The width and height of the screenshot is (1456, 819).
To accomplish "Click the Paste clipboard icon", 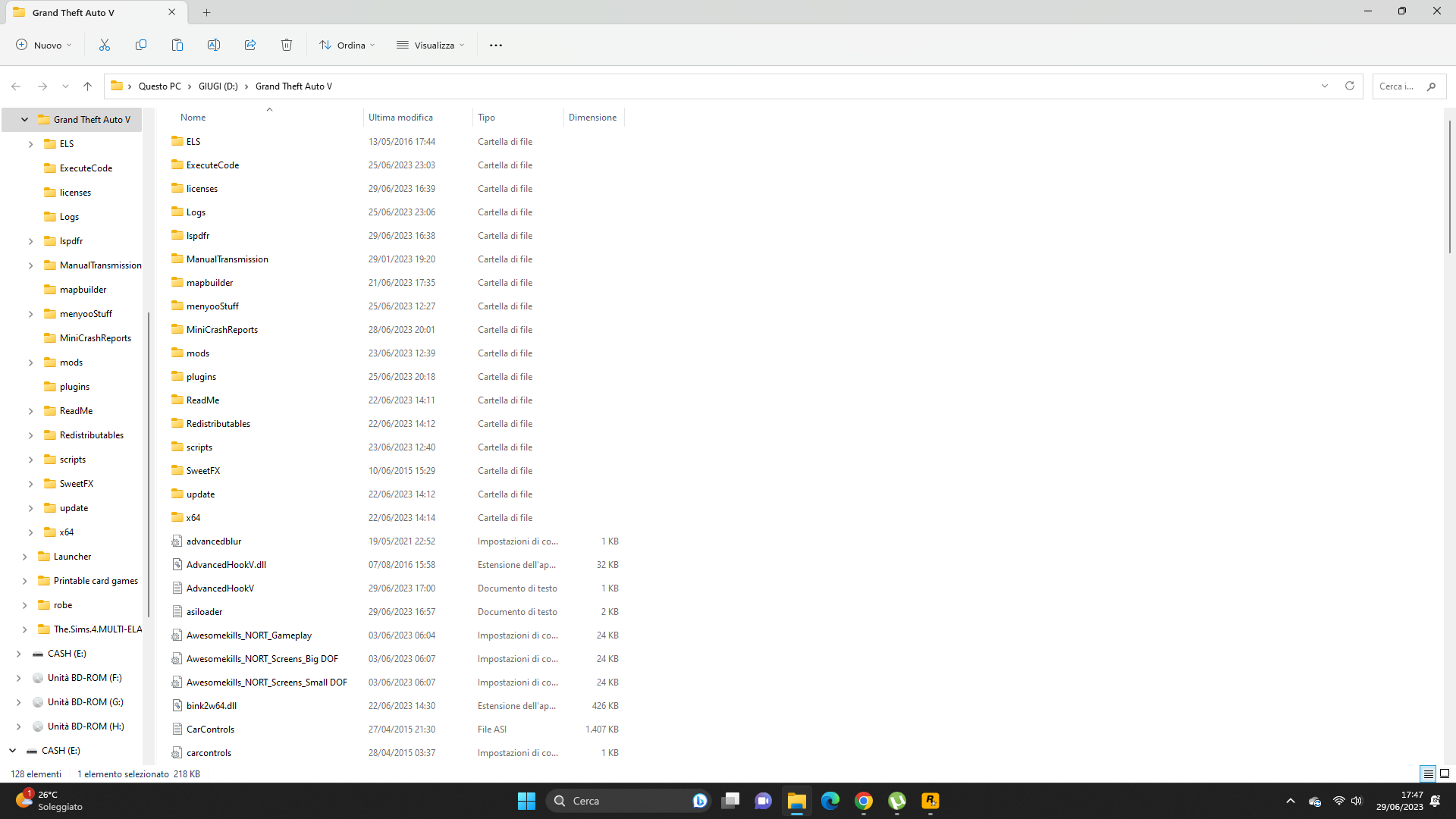I will point(177,45).
